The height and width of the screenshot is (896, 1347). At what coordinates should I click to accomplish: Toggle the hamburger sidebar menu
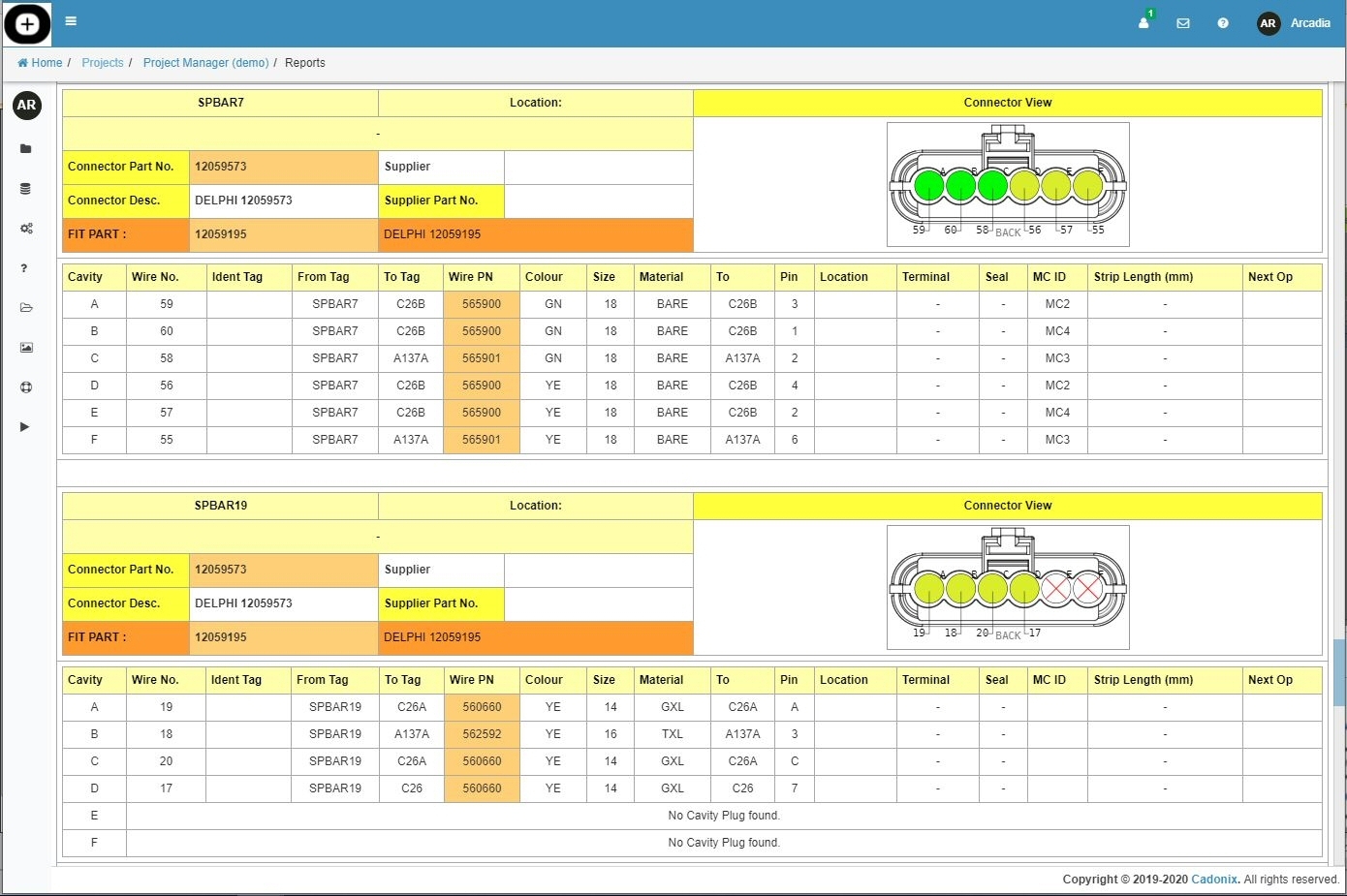[71, 21]
